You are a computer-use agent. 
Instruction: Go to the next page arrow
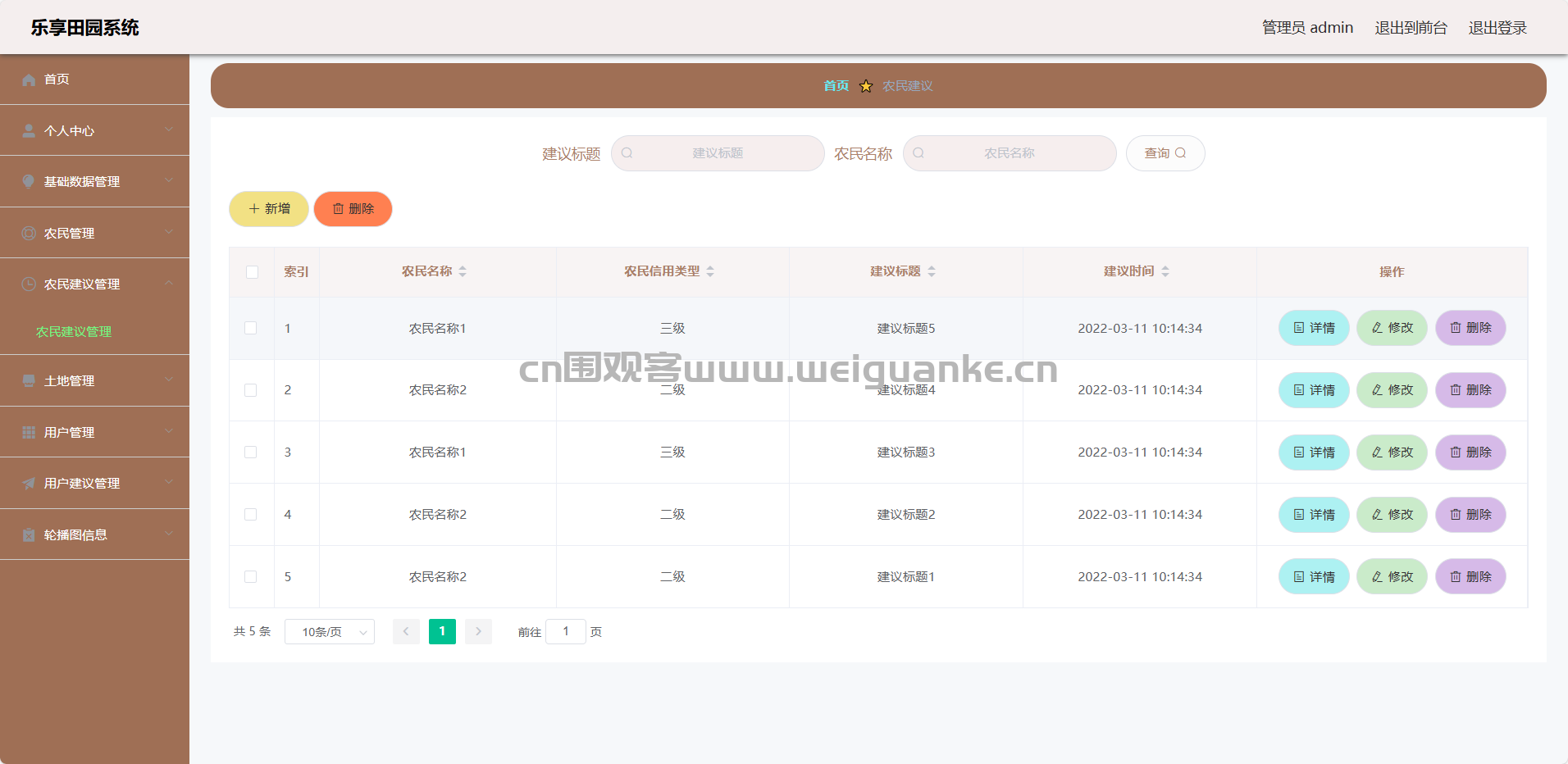tap(478, 632)
